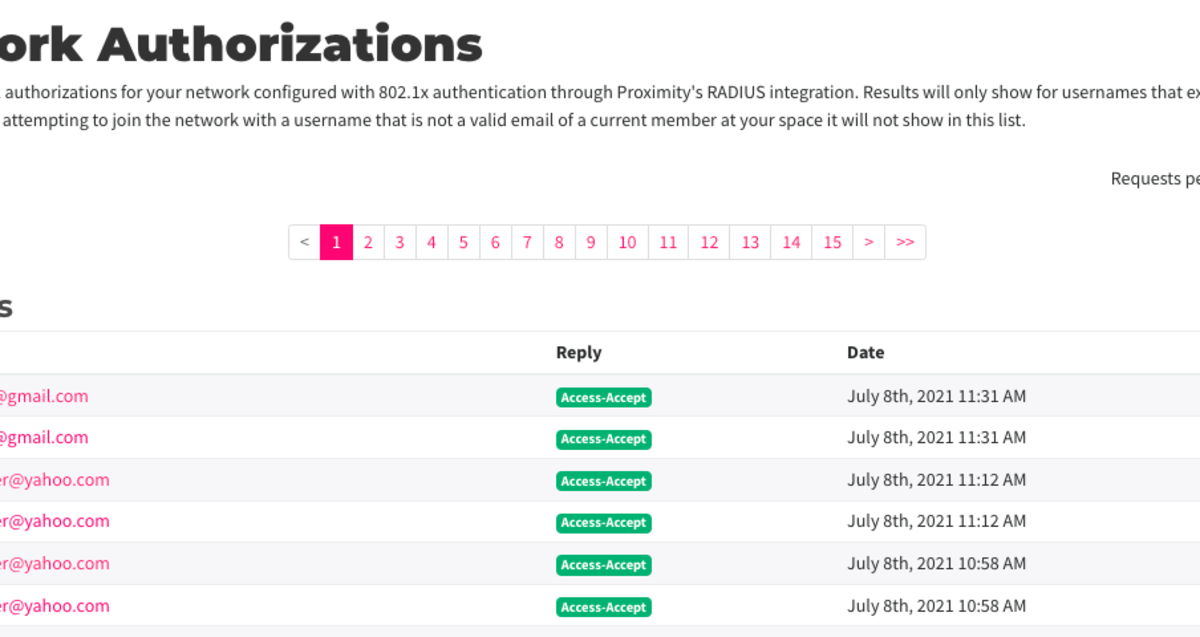The height and width of the screenshot is (637, 1200).
Task: Open page 3 in pagination
Action: [x=400, y=242]
